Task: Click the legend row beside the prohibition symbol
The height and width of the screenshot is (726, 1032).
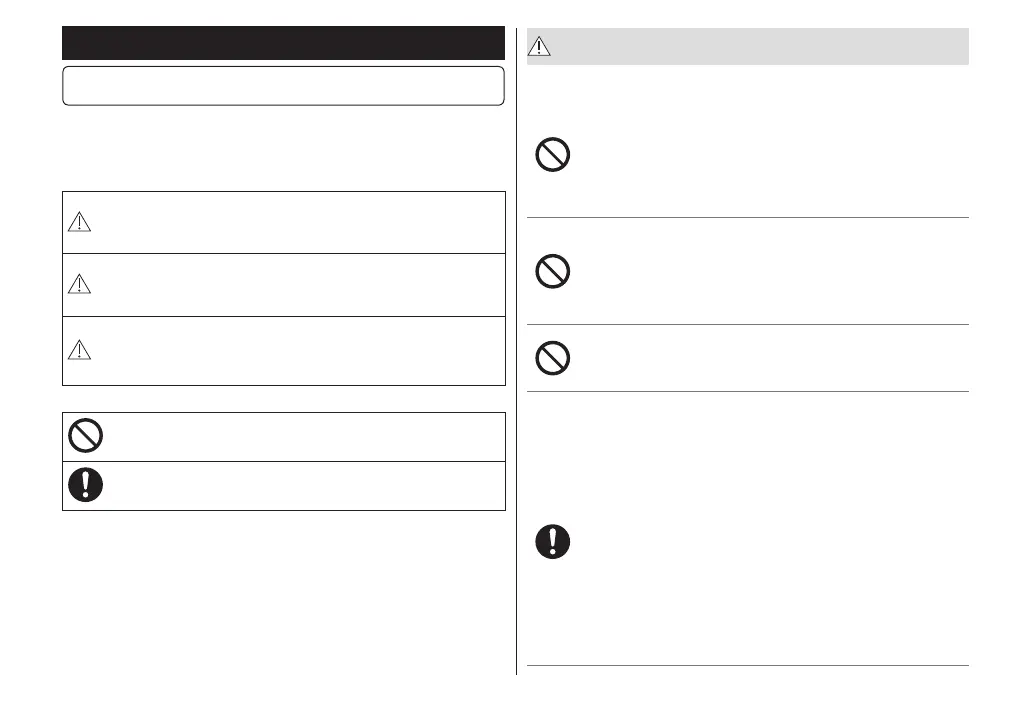Action: pos(300,436)
